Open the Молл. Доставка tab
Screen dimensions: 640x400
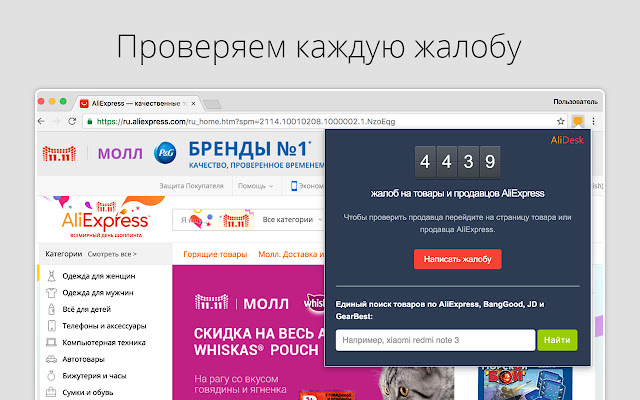coord(291,254)
